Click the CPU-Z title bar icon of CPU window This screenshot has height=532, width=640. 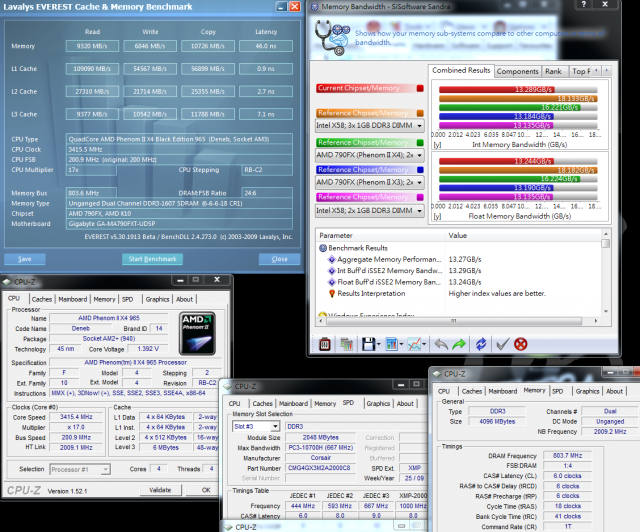coord(7,282)
